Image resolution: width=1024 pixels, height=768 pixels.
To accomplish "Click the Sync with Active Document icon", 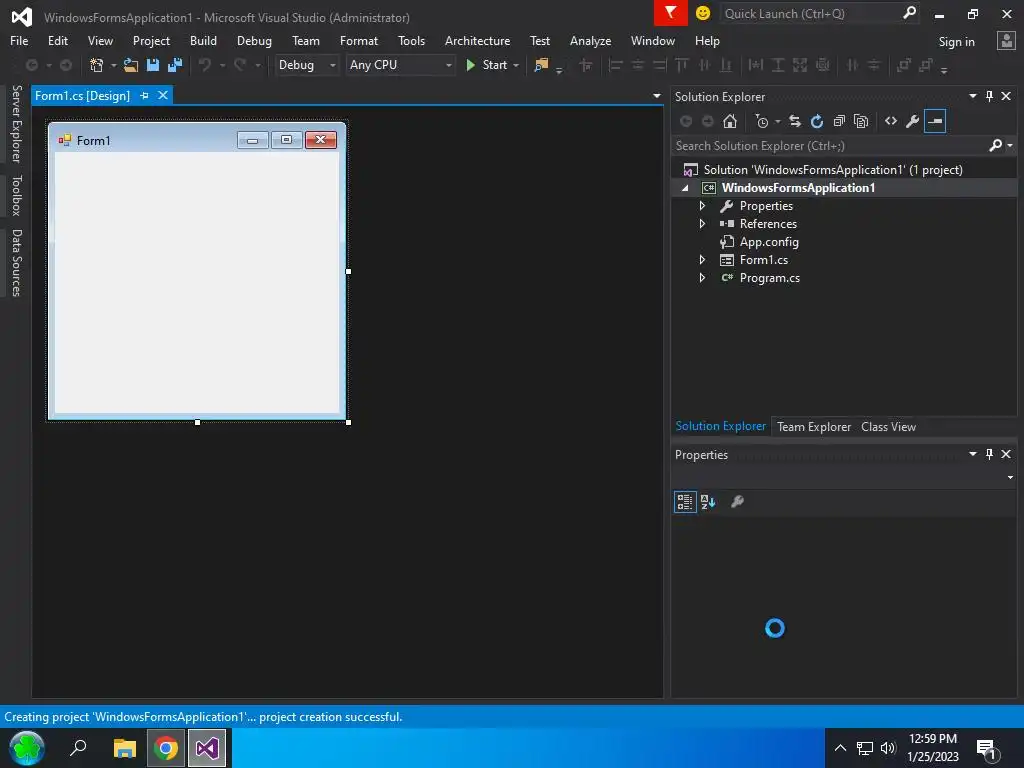I will pyautogui.click(x=795, y=121).
